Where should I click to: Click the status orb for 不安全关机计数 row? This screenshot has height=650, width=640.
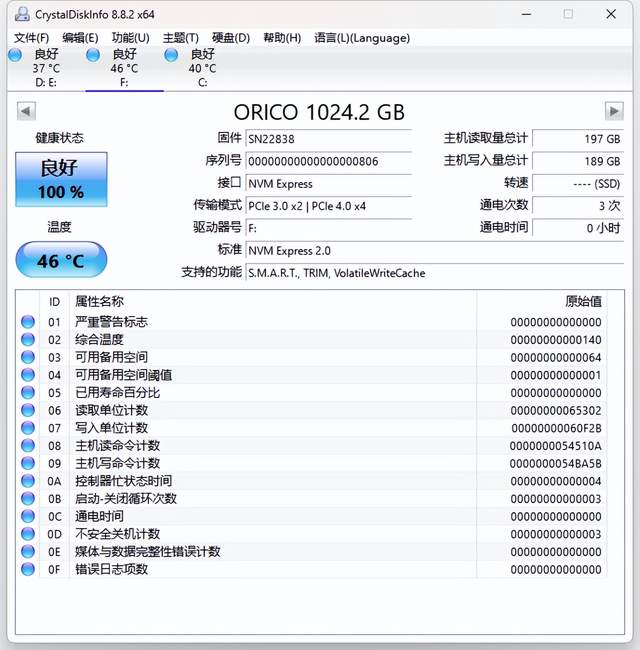28,534
